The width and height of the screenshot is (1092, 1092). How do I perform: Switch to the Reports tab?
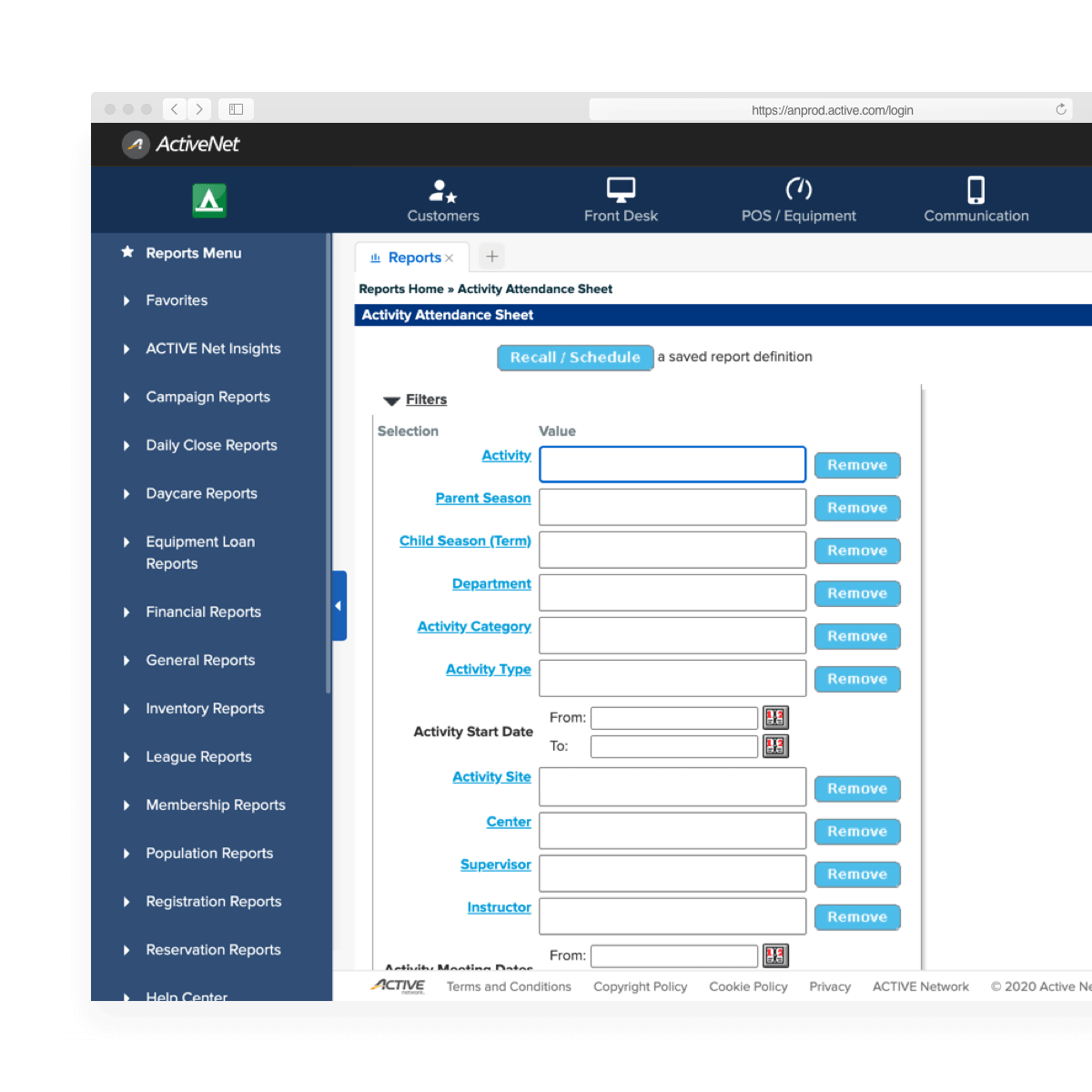coord(413,258)
